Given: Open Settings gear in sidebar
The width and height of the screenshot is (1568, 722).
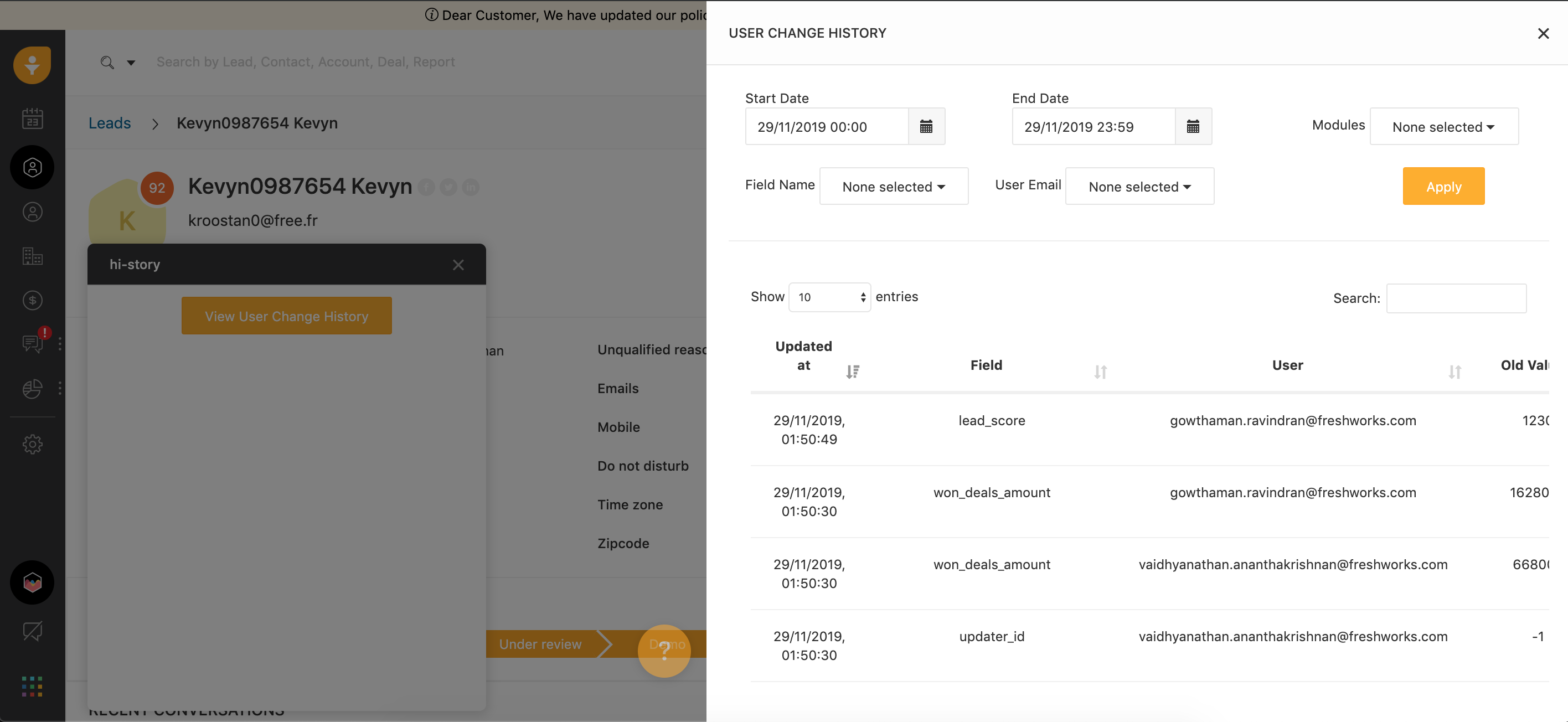Looking at the screenshot, I should click(x=32, y=445).
